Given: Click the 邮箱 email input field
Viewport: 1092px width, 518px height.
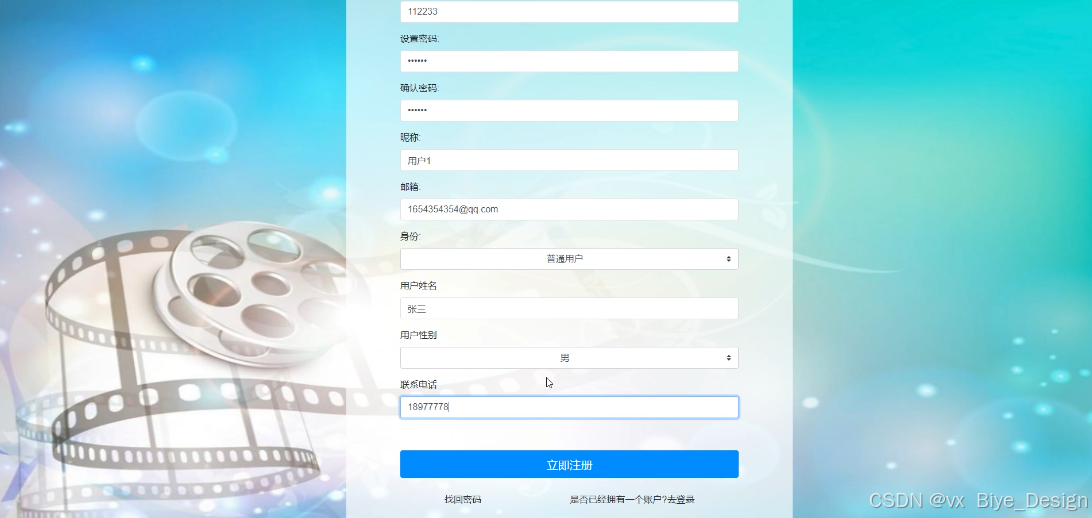Looking at the screenshot, I should (x=569, y=210).
